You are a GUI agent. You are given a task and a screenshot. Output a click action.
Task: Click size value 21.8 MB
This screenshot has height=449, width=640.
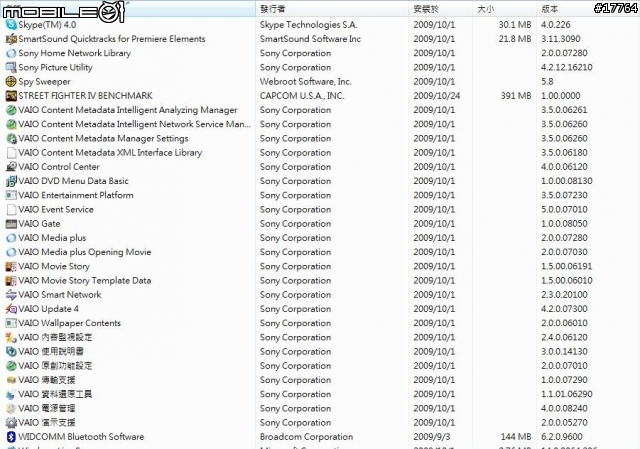coord(515,39)
